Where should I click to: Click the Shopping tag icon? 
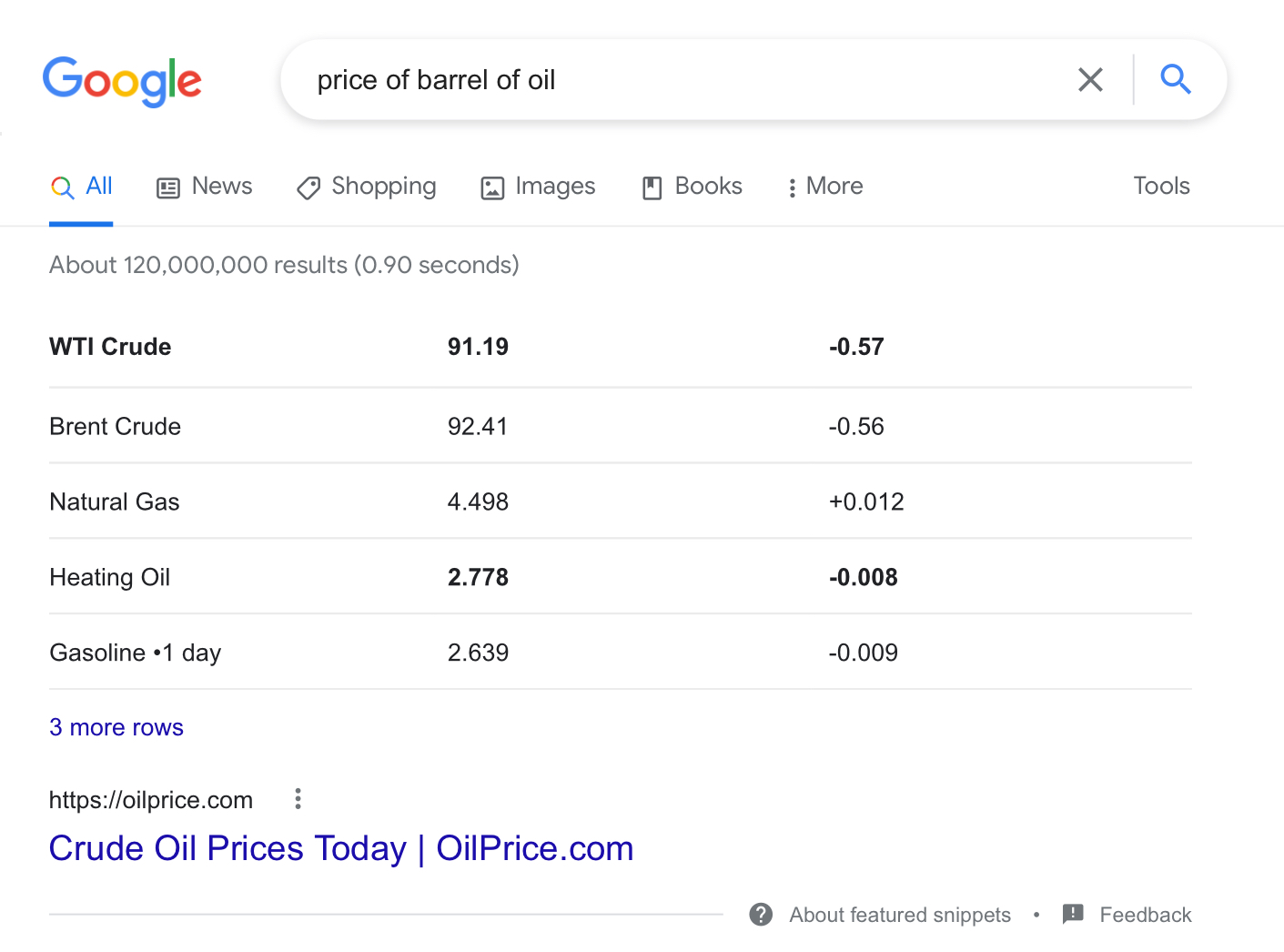308,187
